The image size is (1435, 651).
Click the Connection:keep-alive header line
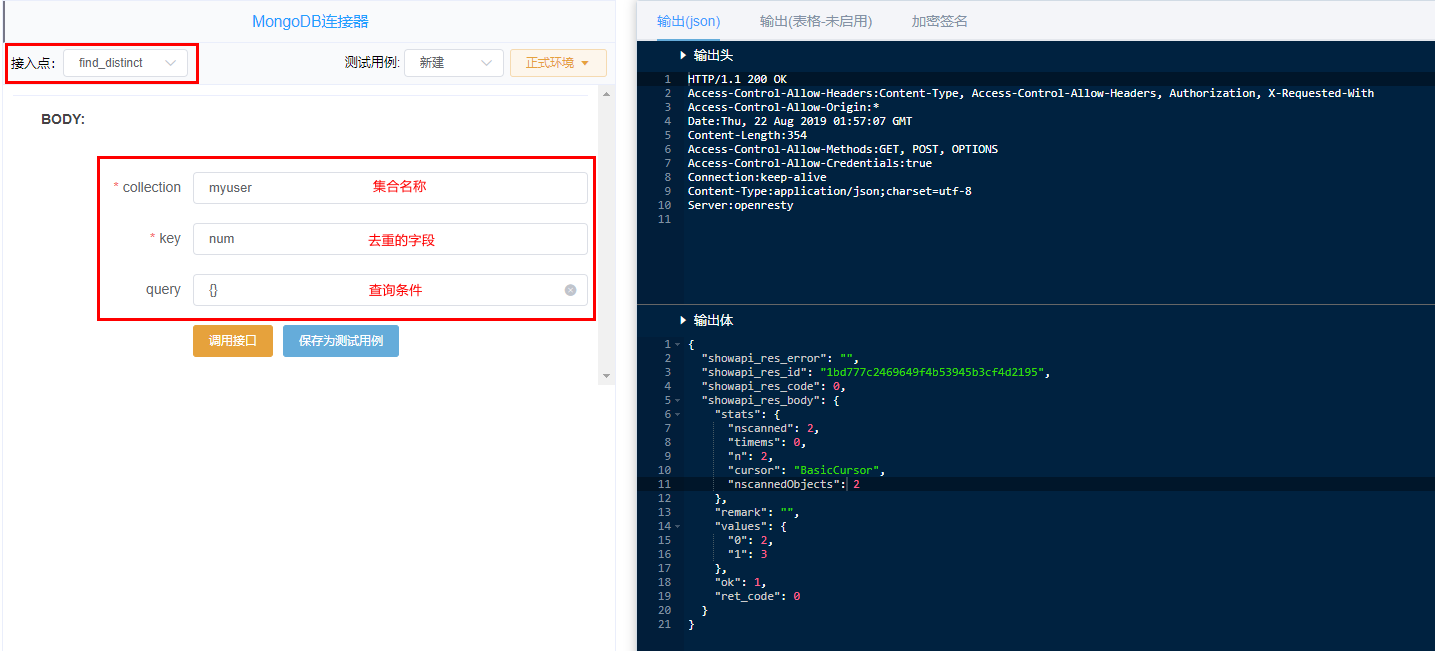(x=757, y=177)
